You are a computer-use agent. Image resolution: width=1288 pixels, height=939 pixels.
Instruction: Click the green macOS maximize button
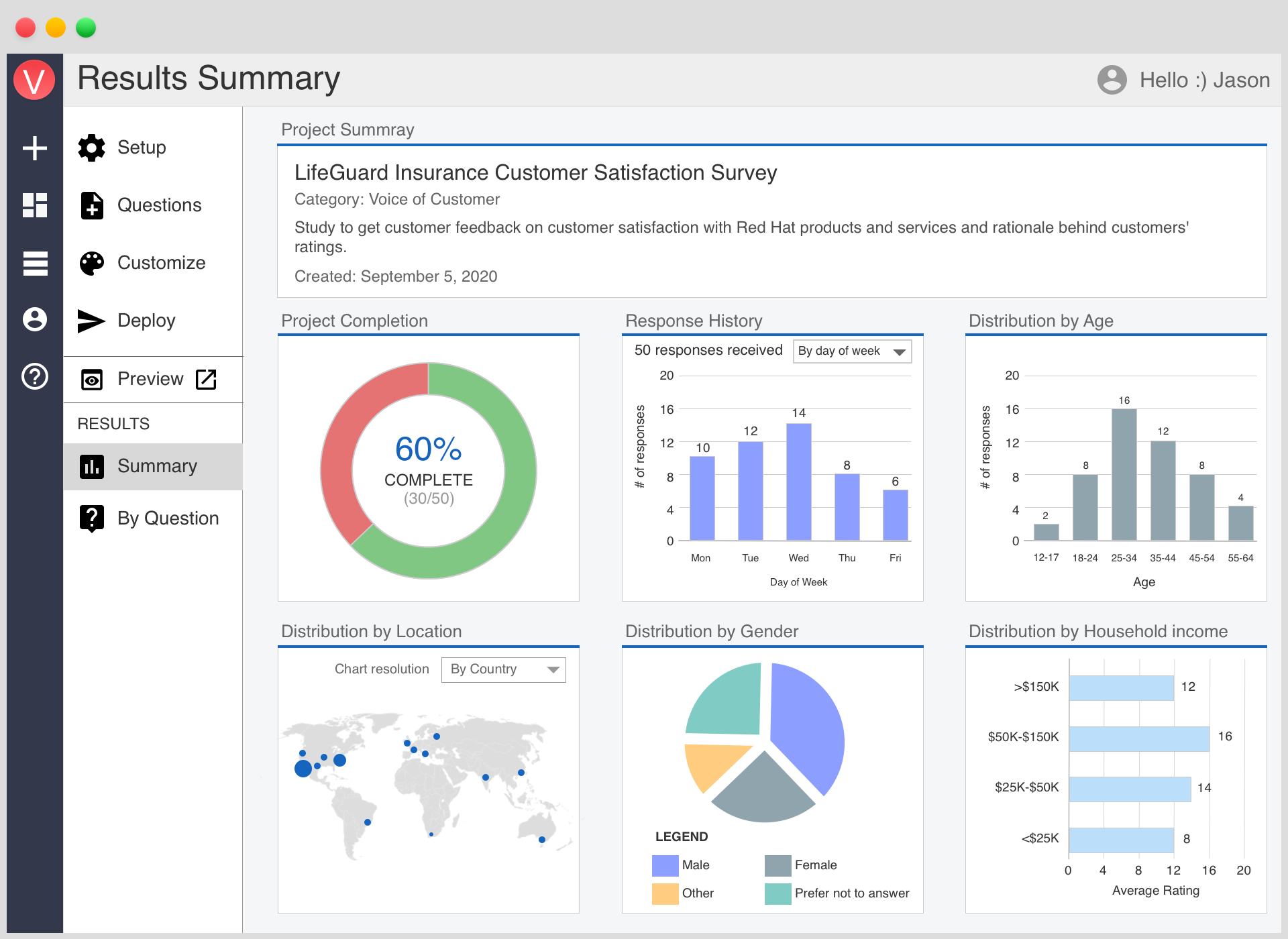[86, 27]
